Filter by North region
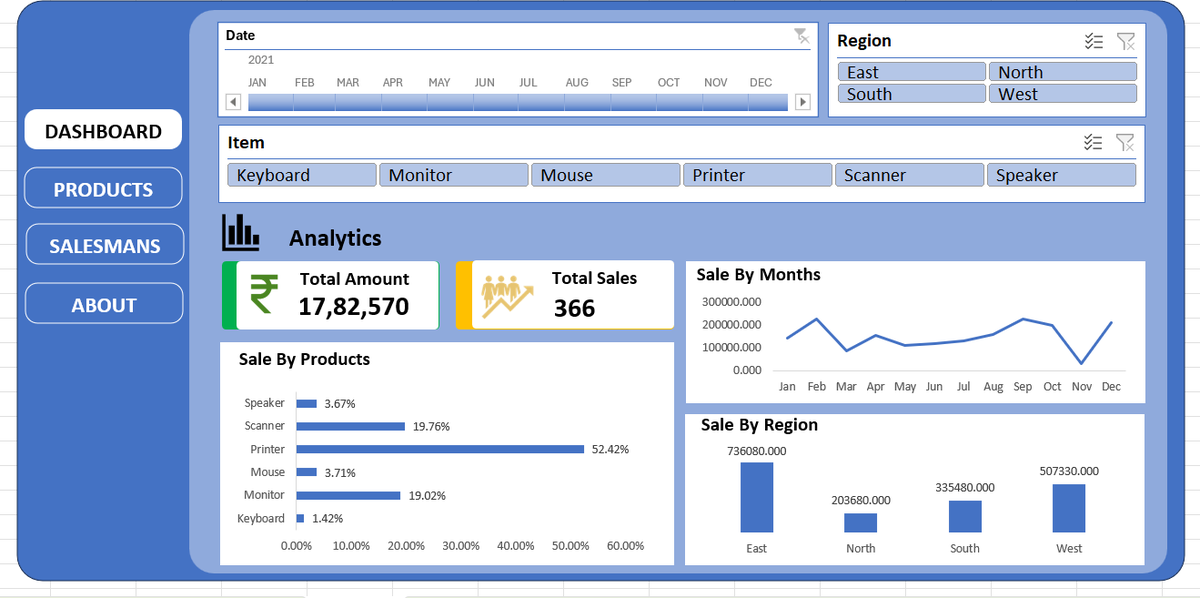 click(1063, 72)
